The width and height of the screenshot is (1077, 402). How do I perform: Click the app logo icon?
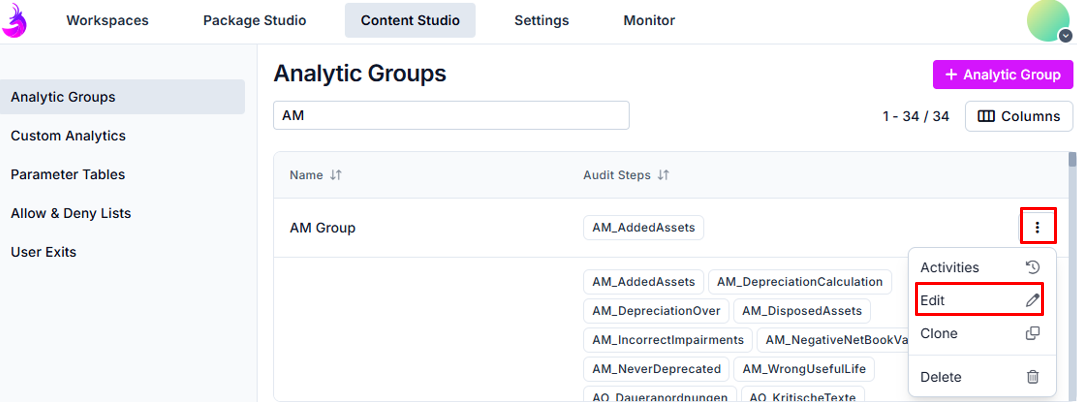pyautogui.click(x=15, y=20)
